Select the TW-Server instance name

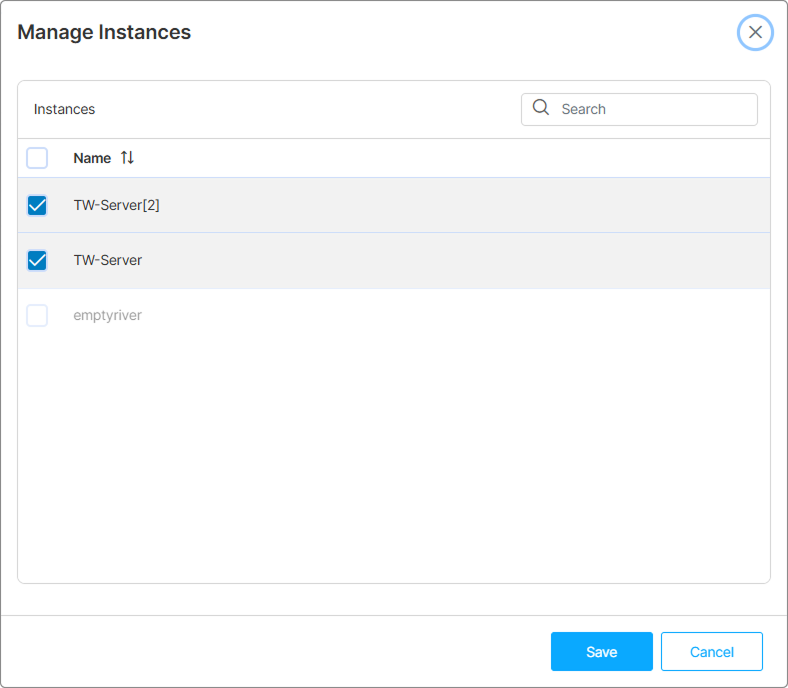108,260
